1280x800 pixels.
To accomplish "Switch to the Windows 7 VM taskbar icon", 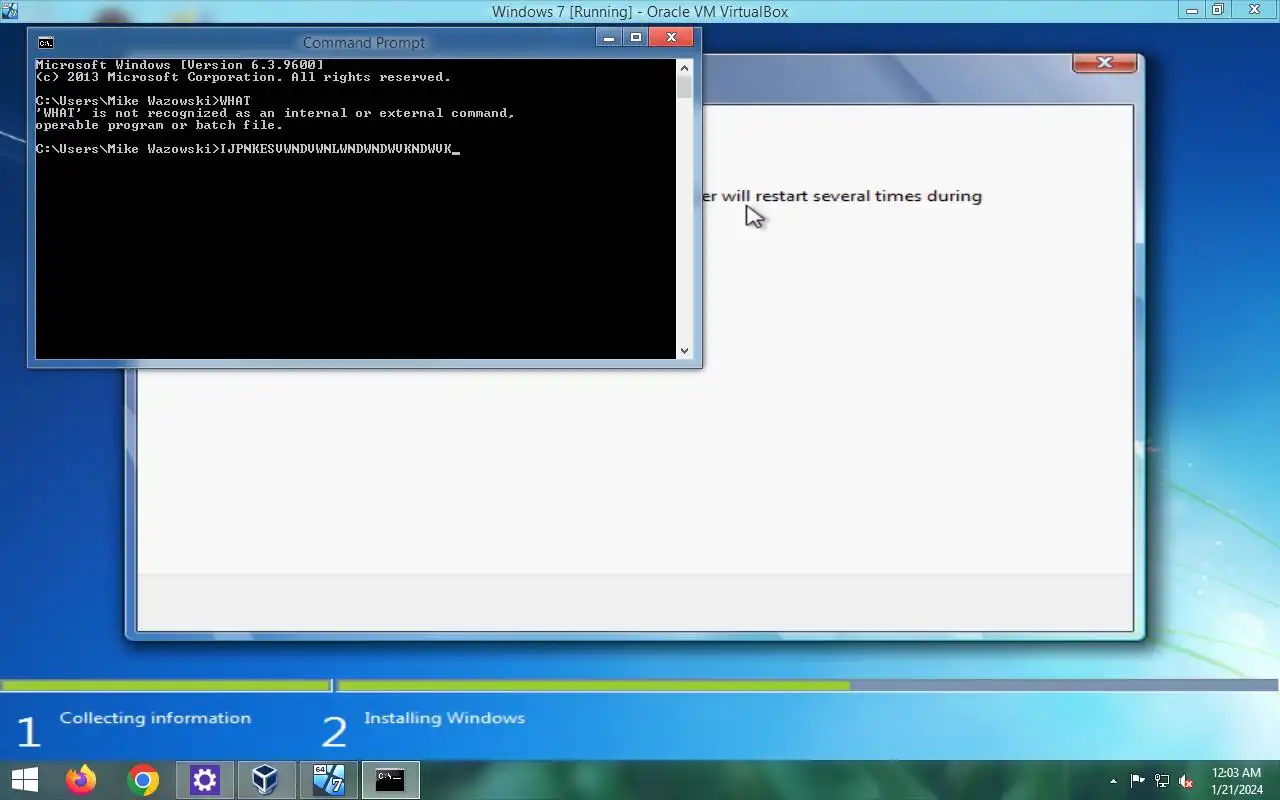I will [328, 780].
